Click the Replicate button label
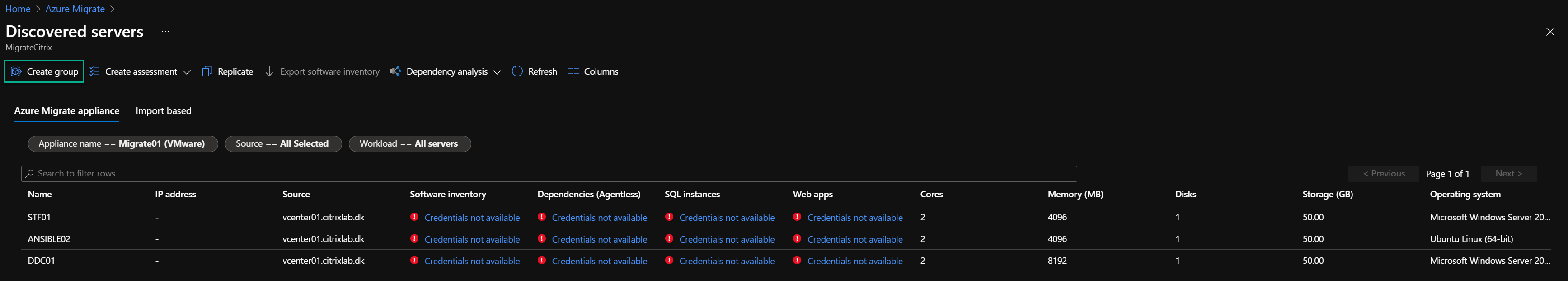The image size is (1568, 281). coord(235,72)
